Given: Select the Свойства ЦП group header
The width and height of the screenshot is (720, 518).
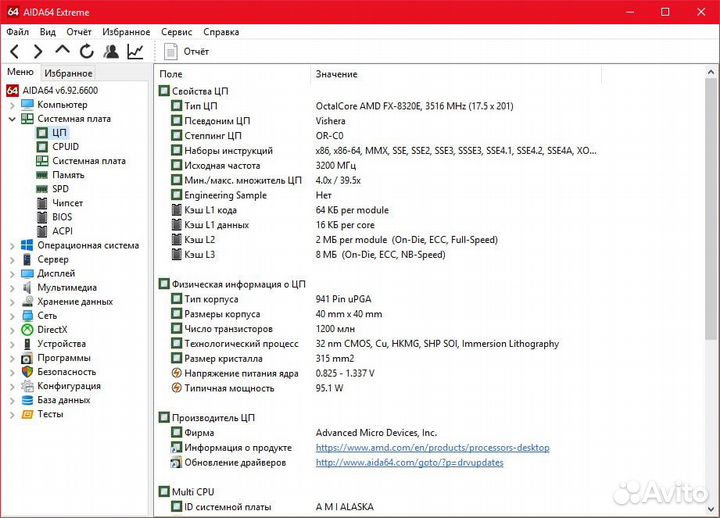Looking at the screenshot, I should pyautogui.click(x=194, y=91).
